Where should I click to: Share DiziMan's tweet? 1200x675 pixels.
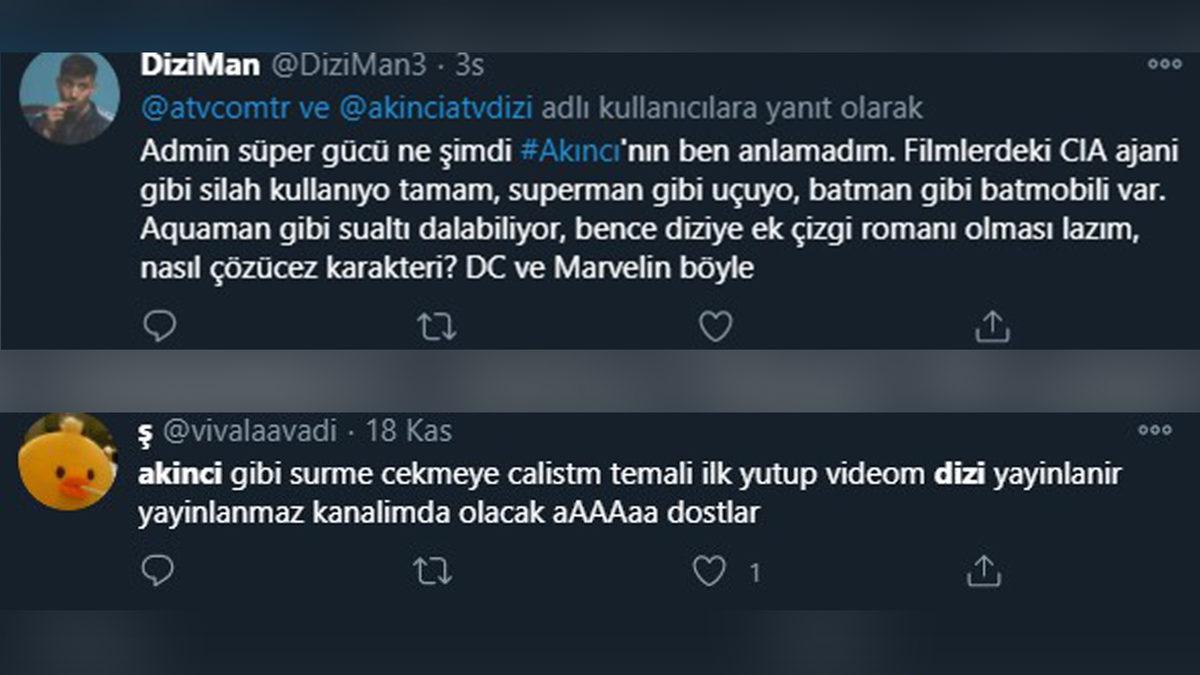tap(994, 325)
